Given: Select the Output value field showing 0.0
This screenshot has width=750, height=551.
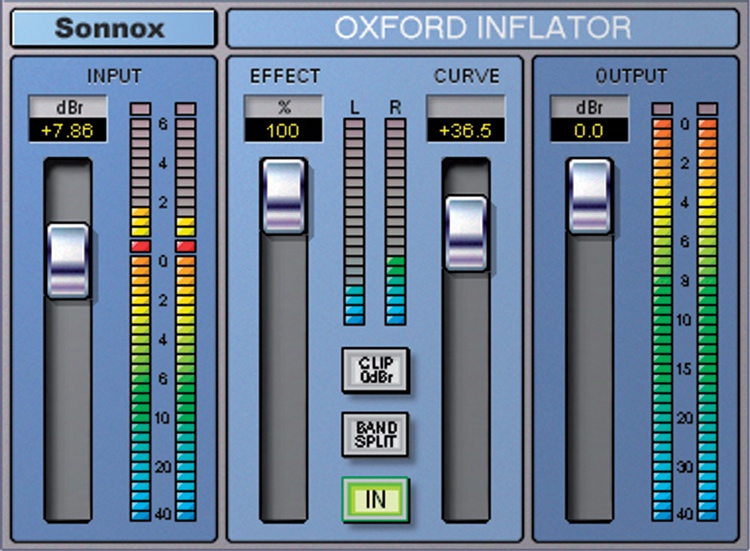Looking at the screenshot, I should [589, 130].
